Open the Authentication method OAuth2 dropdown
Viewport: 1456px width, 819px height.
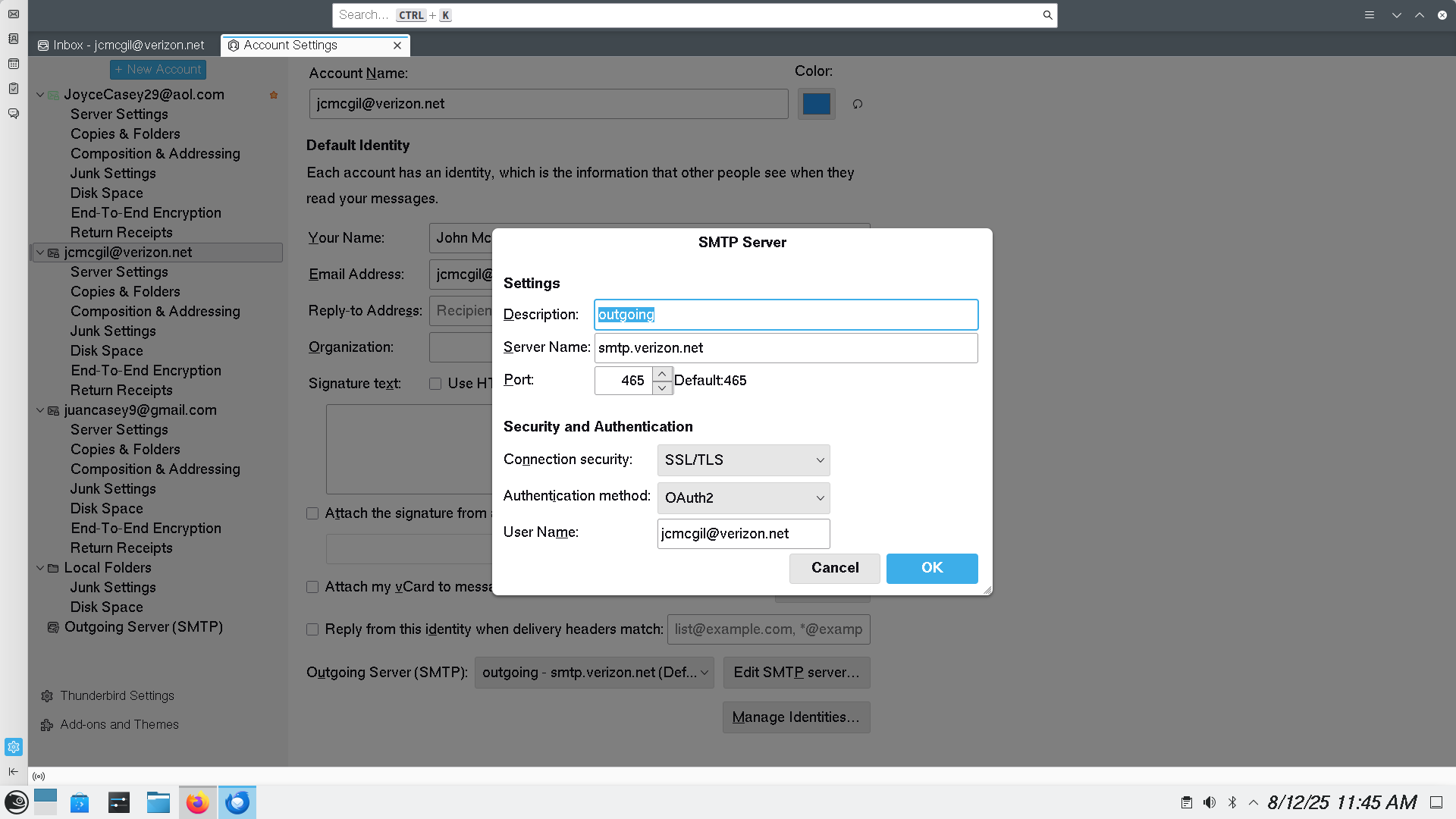743,498
